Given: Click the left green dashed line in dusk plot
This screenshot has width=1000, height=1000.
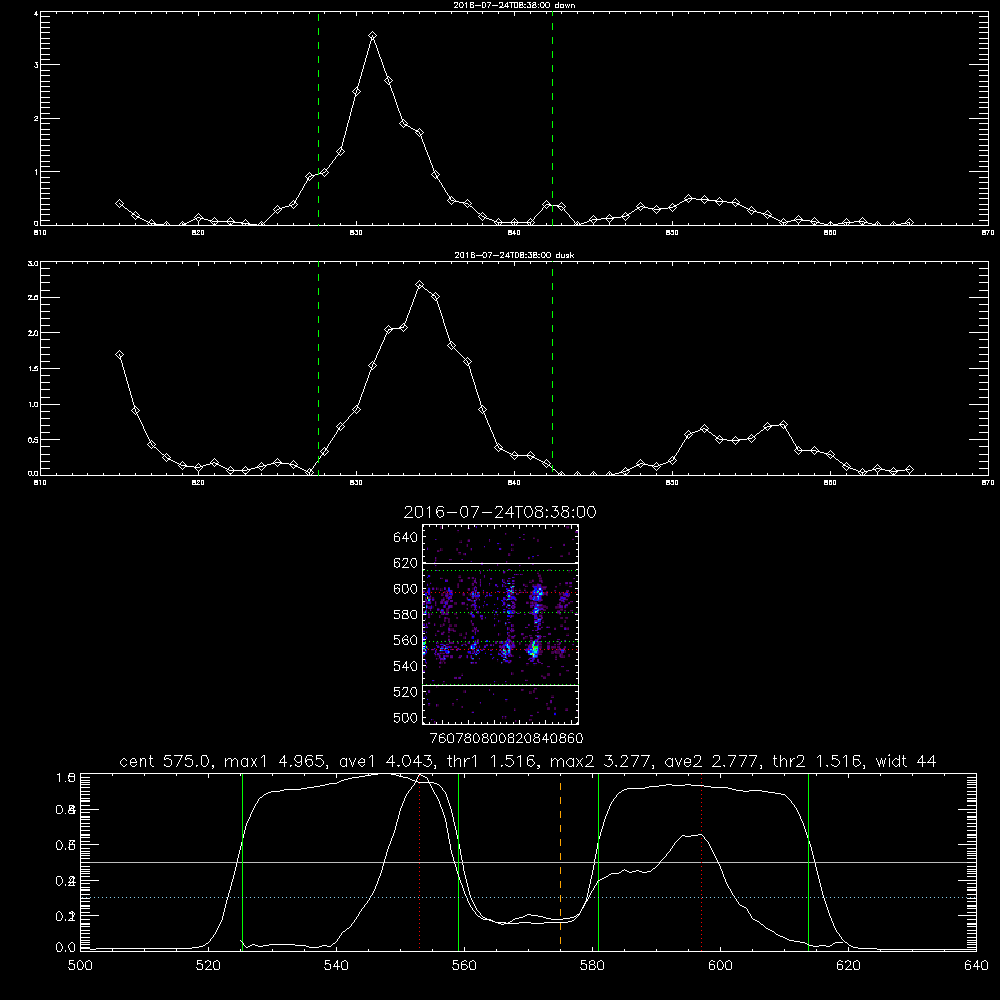Looking at the screenshot, I should tap(318, 368).
